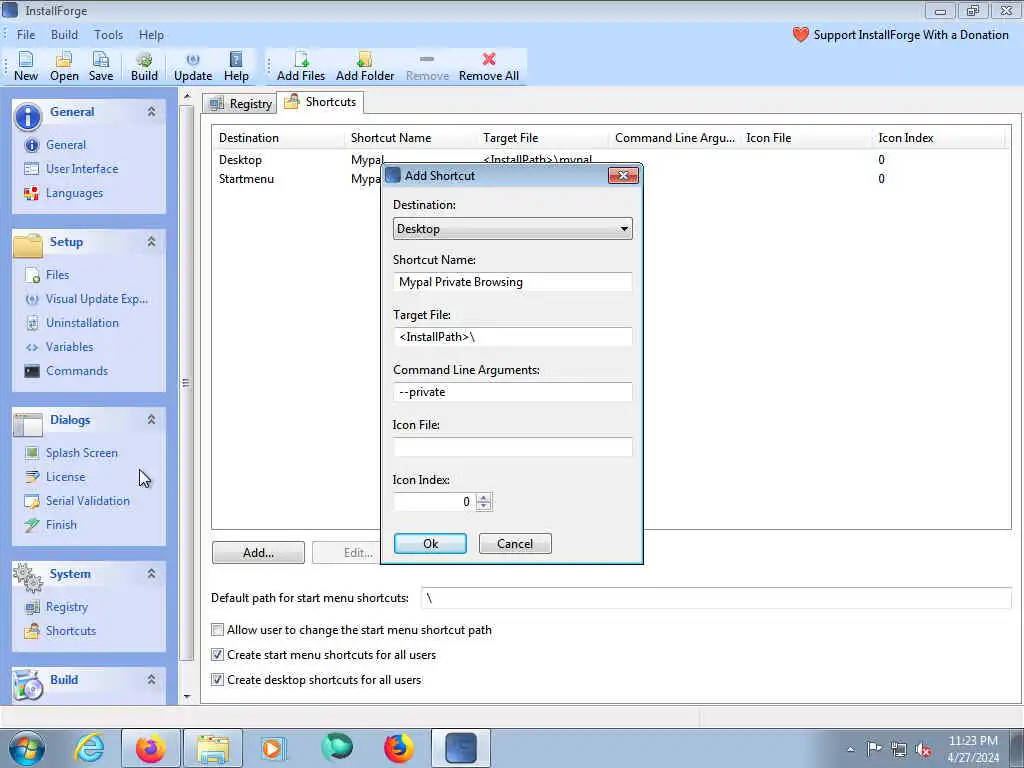Click the Help toolbar icon
This screenshot has height=768, width=1024.
pyautogui.click(x=236, y=67)
